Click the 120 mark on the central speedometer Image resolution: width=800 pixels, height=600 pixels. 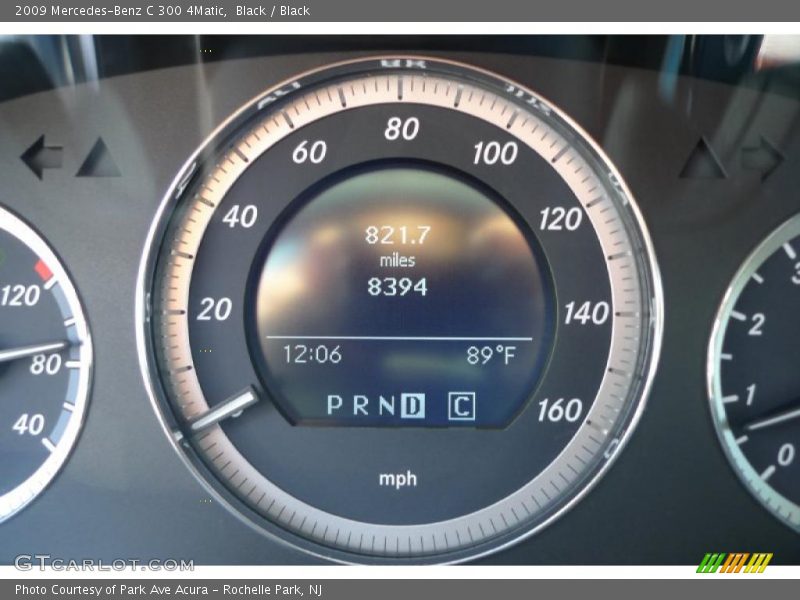click(x=561, y=219)
